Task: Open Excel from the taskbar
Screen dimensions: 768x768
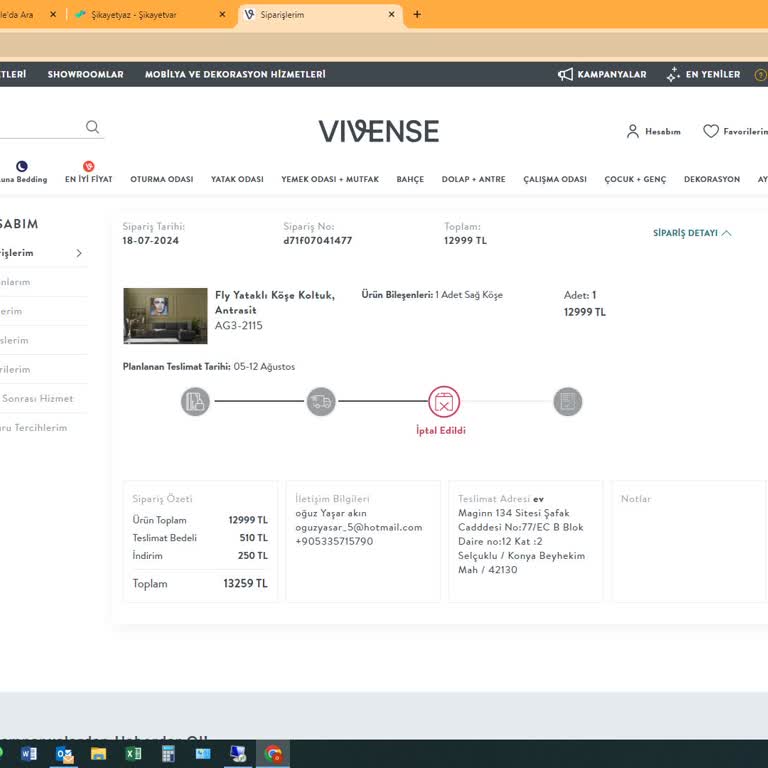Action: [x=133, y=753]
